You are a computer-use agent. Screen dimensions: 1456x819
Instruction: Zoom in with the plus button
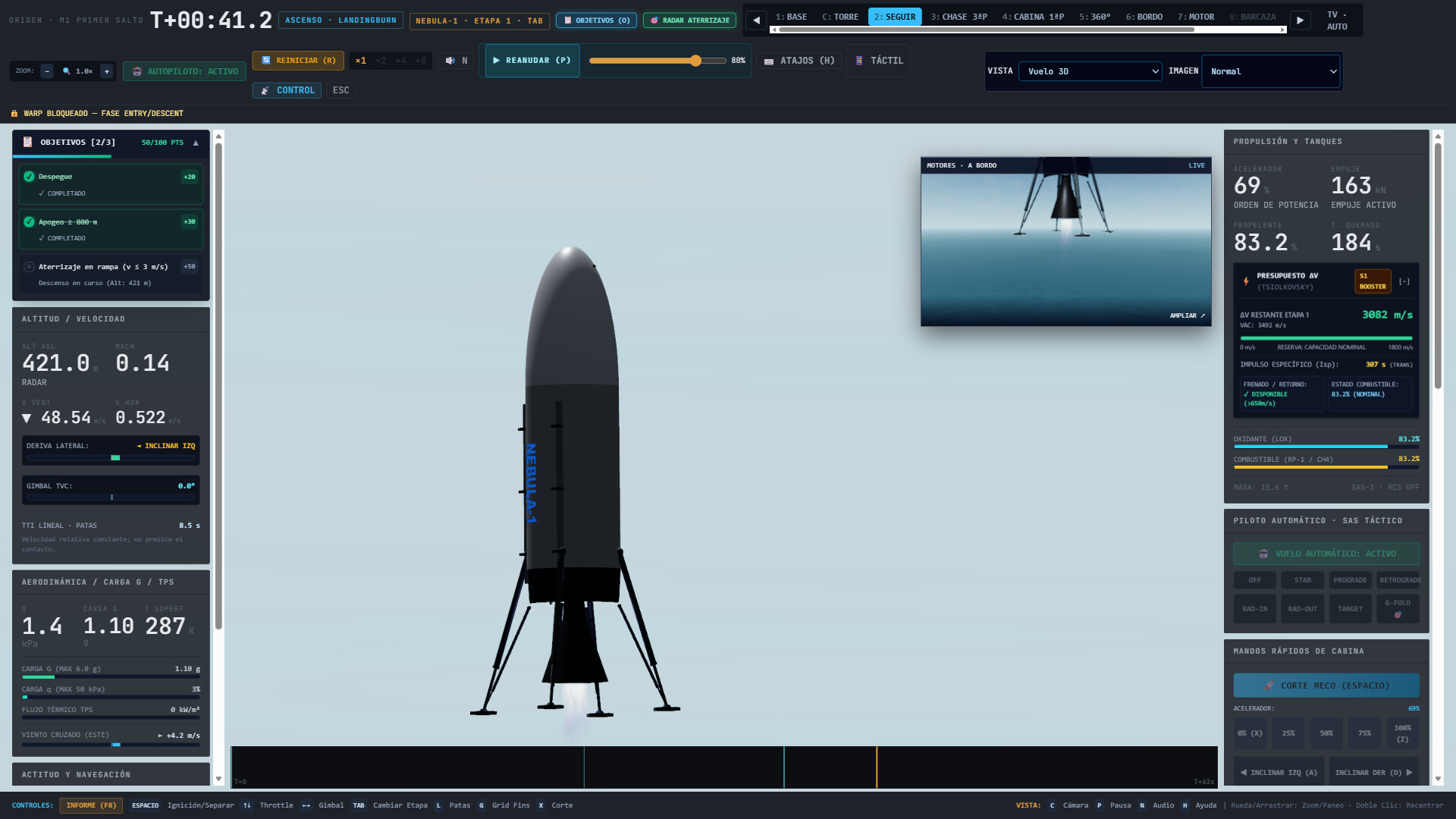point(107,71)
